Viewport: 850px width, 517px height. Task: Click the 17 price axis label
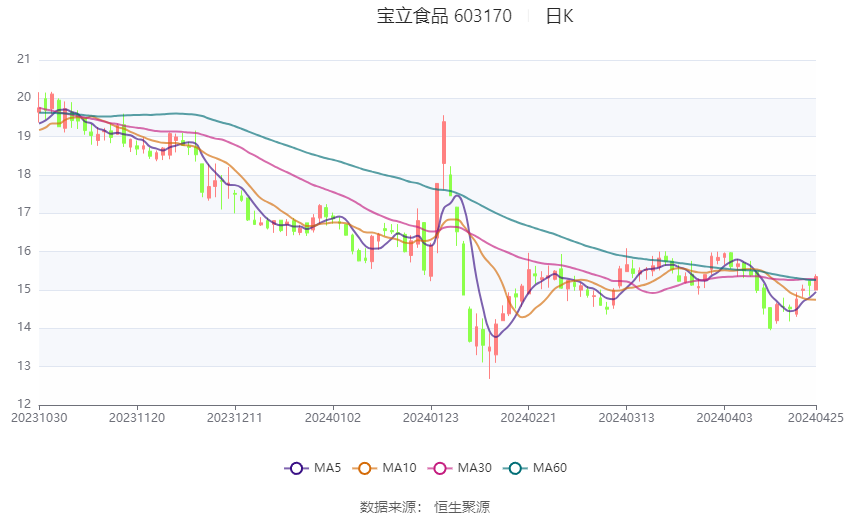pyautogui.click(x=24, y=212)
